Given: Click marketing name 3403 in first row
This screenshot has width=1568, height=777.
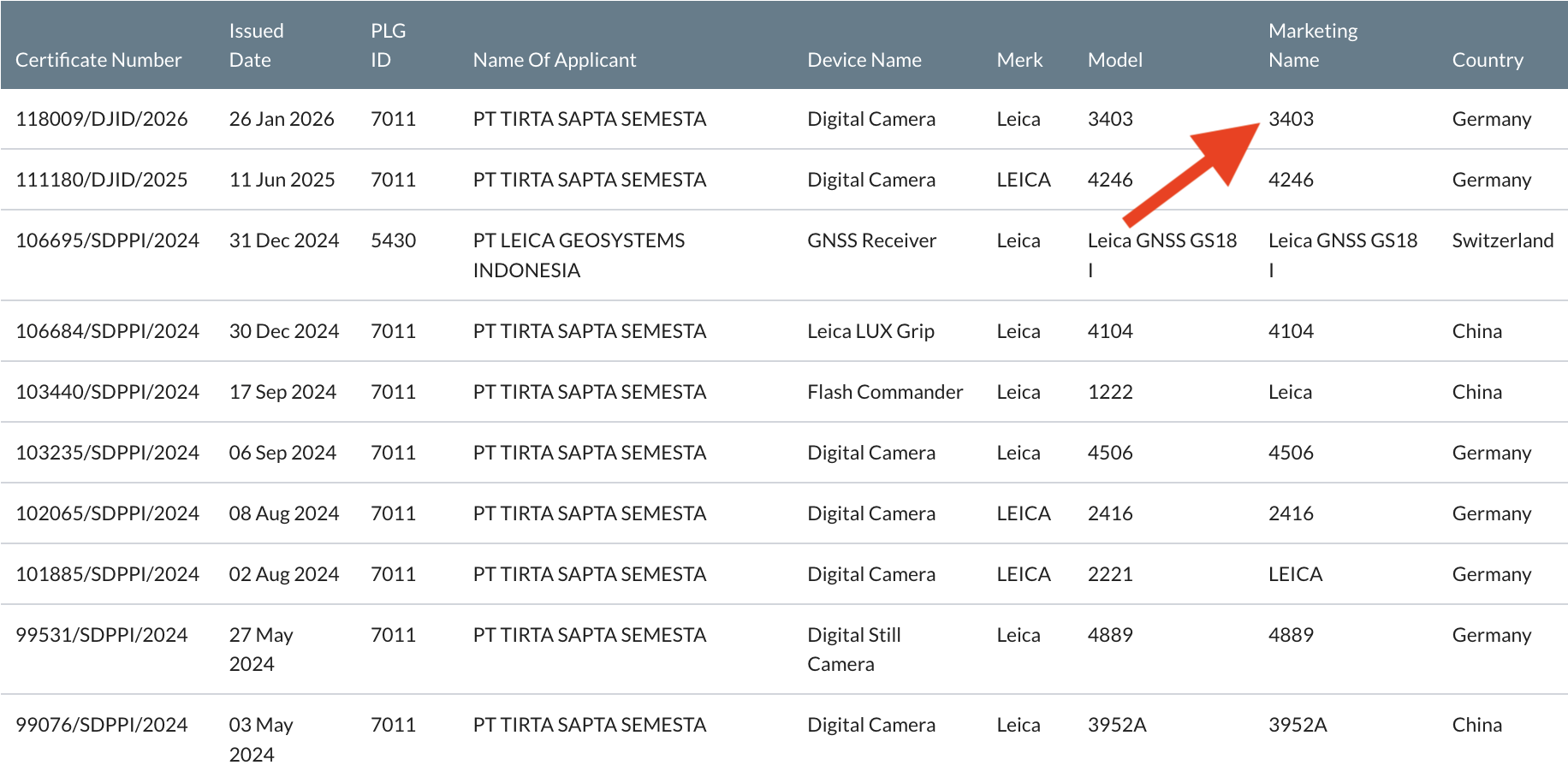Looking at the screenshot, I should [1291, 119].
